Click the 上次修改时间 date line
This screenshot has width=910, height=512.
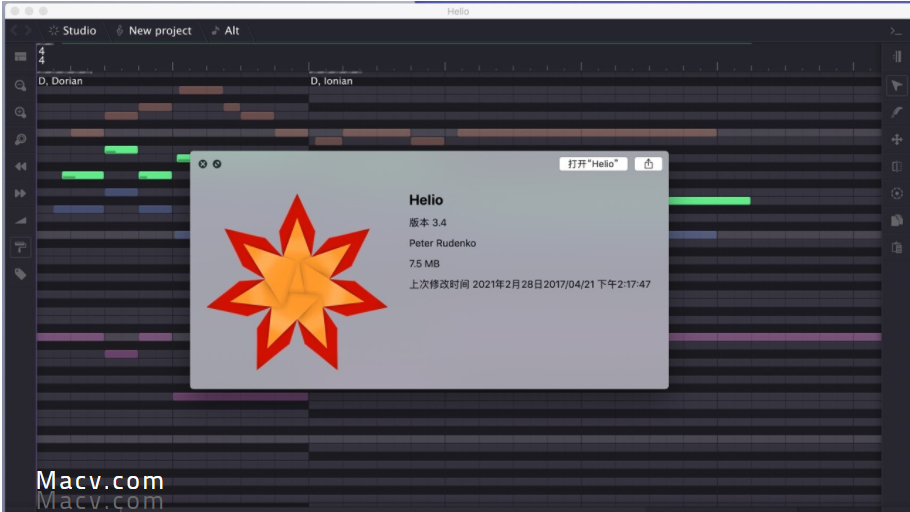pyautogui.click(x=530, y=284)
